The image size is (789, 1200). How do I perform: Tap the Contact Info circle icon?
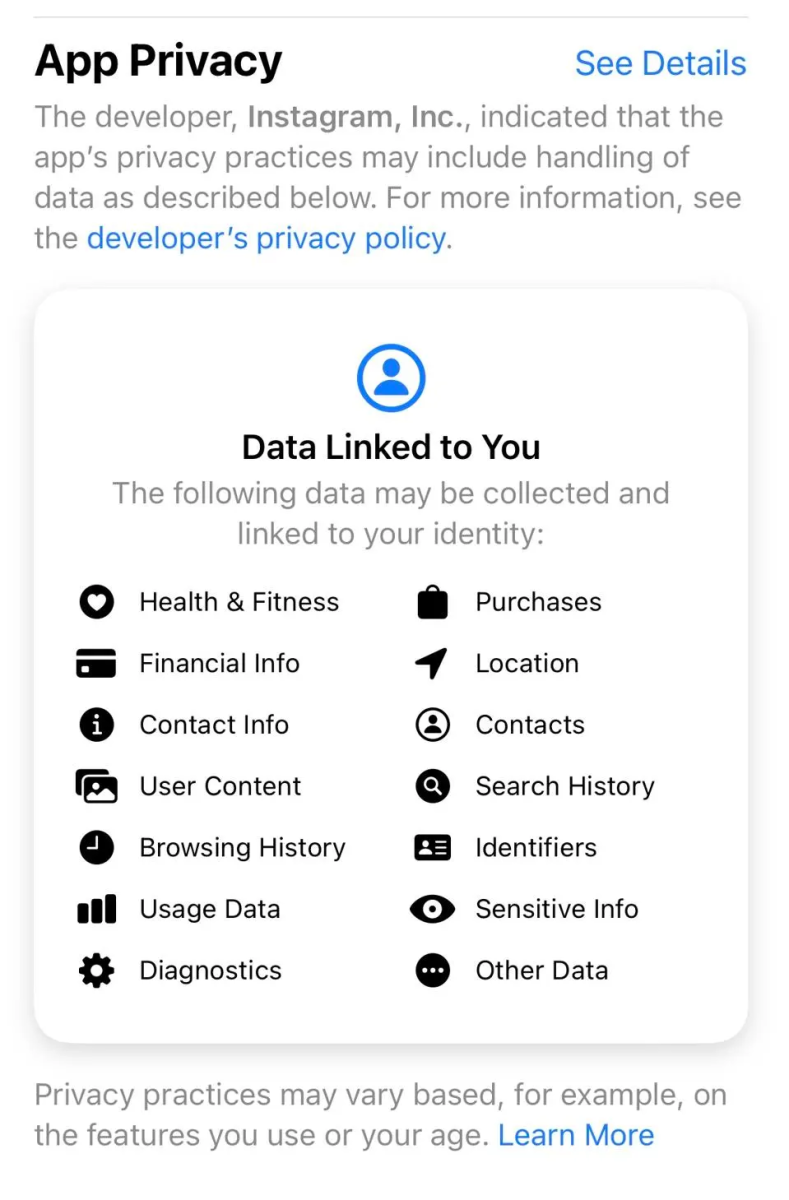coord(96,725)
